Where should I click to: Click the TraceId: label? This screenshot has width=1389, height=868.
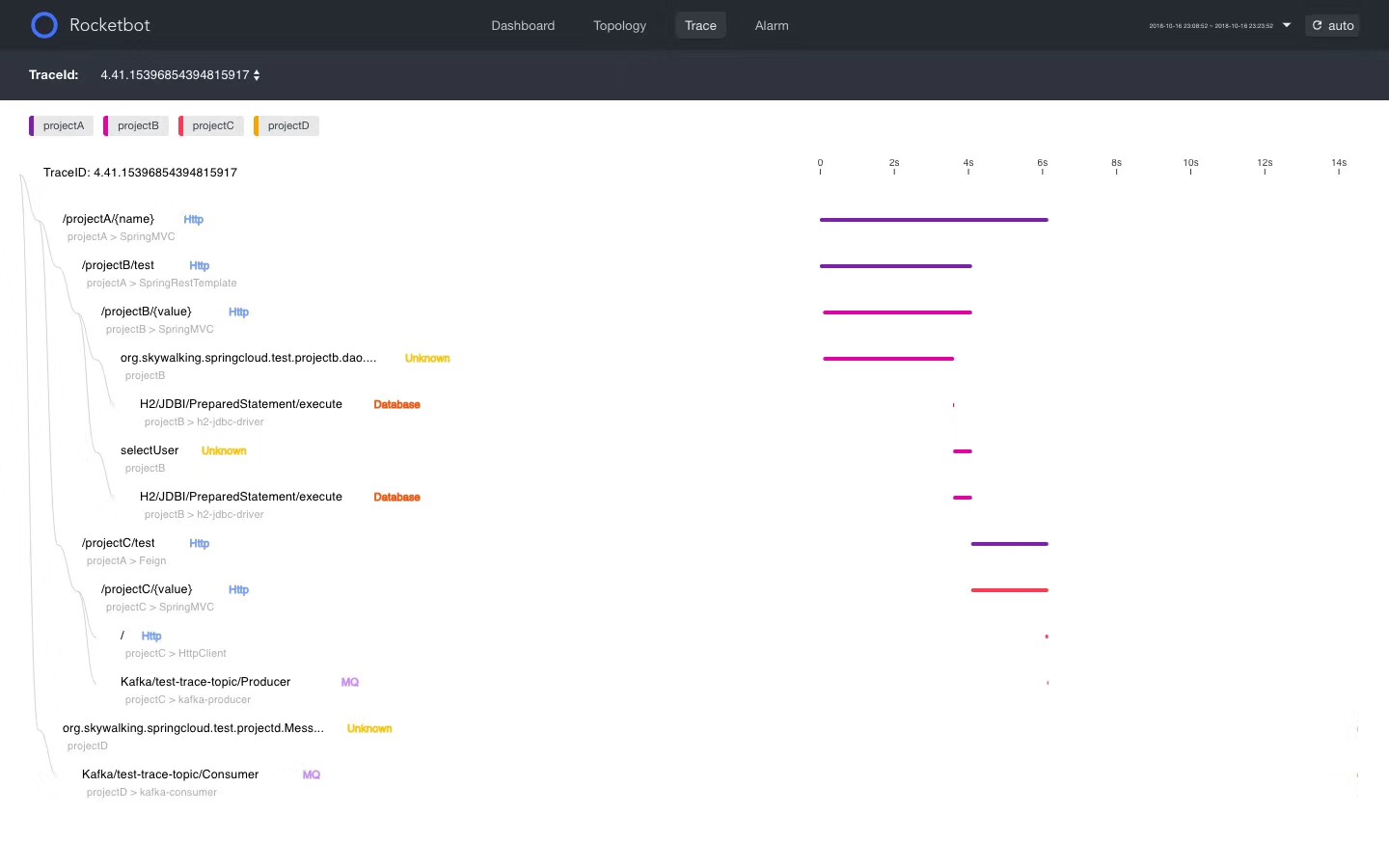point(54,75)
